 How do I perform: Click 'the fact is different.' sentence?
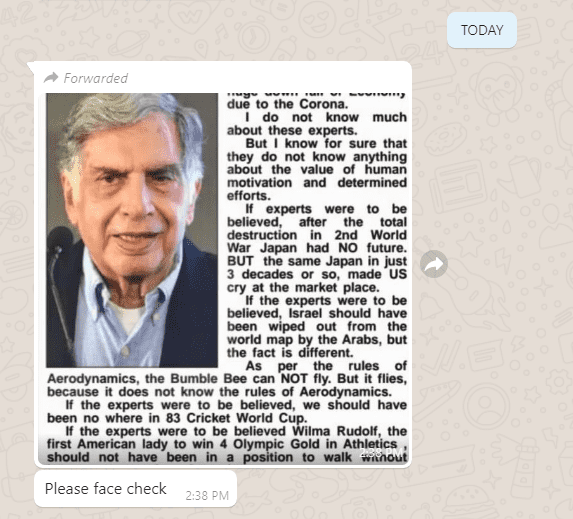click(290, 353)
